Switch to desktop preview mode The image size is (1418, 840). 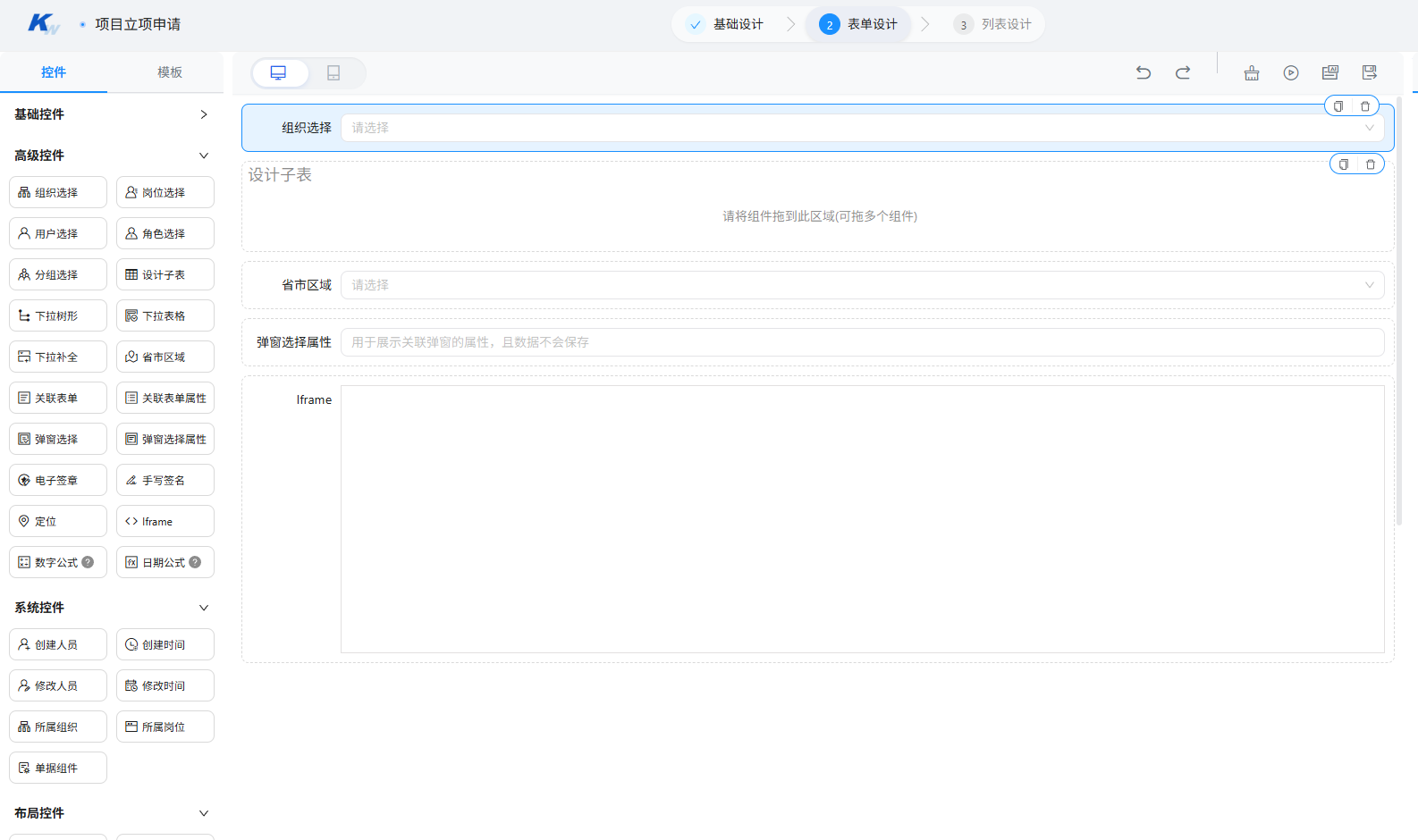279,73
